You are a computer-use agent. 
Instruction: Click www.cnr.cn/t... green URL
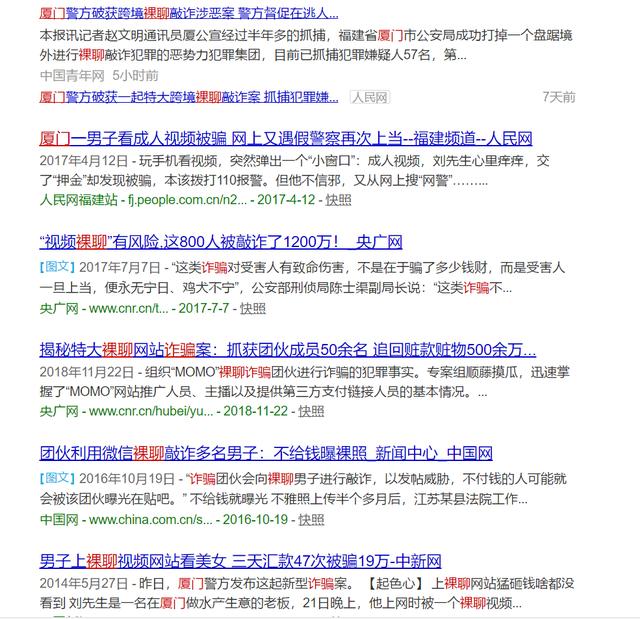[128, 308]
